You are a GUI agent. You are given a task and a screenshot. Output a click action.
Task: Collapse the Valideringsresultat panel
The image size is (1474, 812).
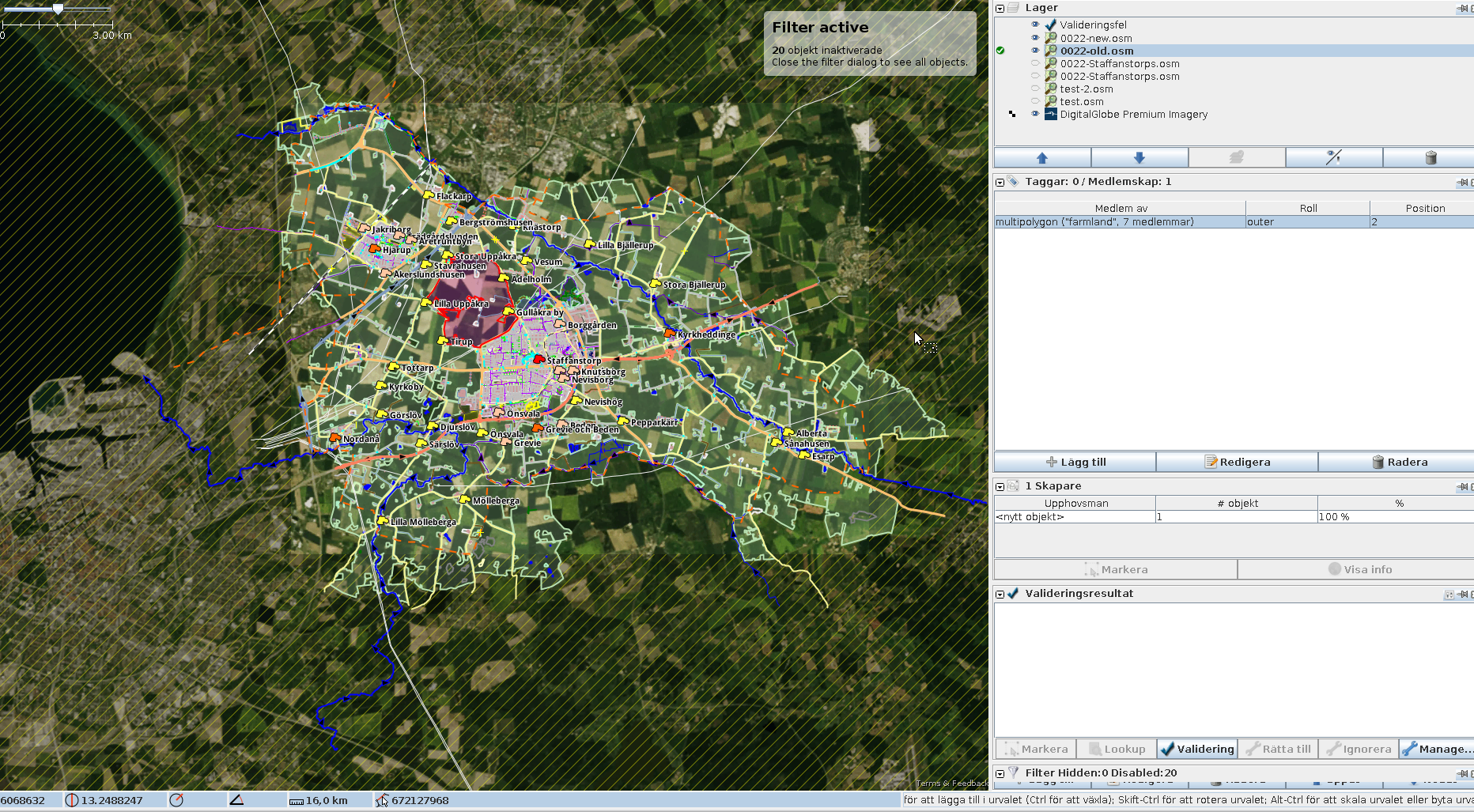(1000, 594)
